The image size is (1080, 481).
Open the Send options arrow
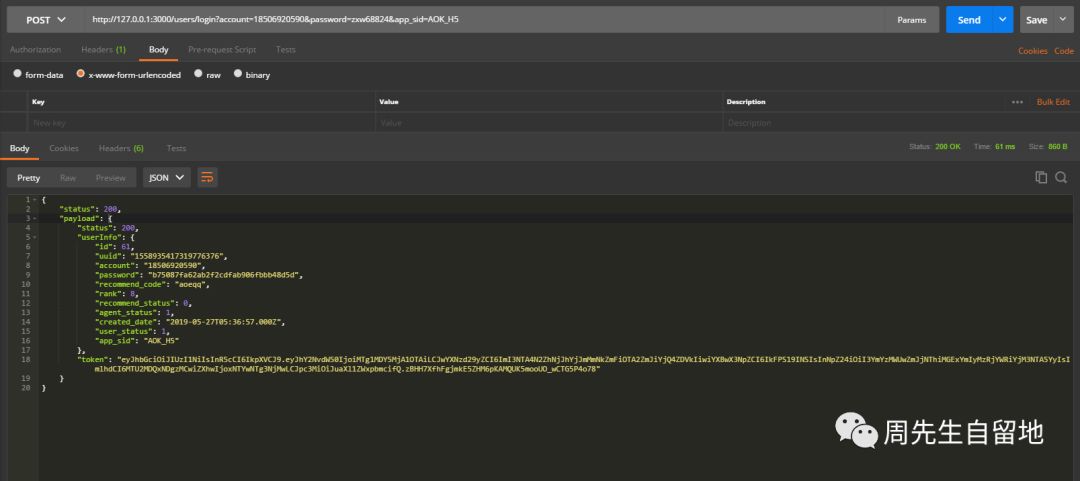[1002, 20]
